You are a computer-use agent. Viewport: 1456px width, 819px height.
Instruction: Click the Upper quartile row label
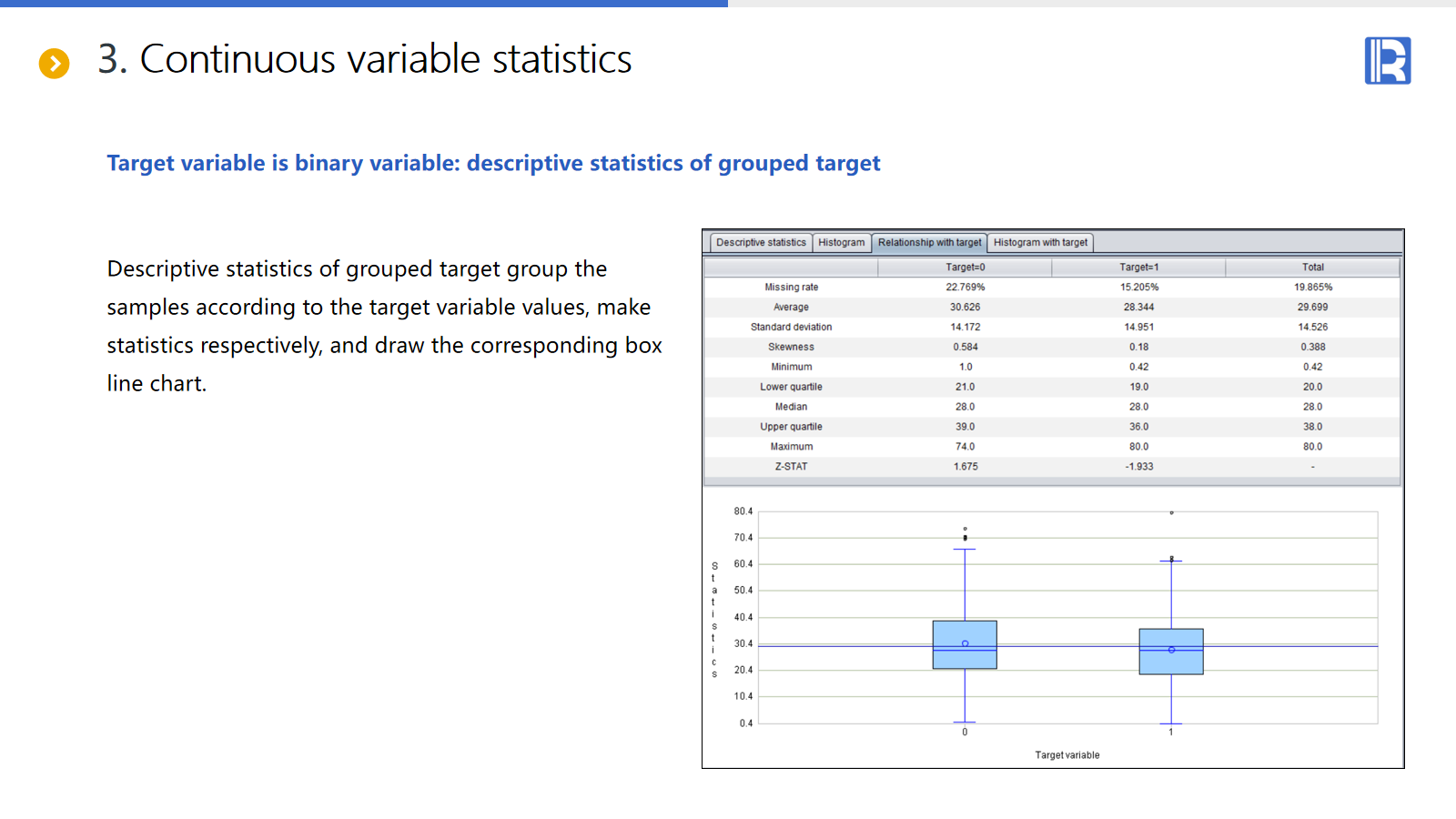pyautogui.click(x=791, y=427)
